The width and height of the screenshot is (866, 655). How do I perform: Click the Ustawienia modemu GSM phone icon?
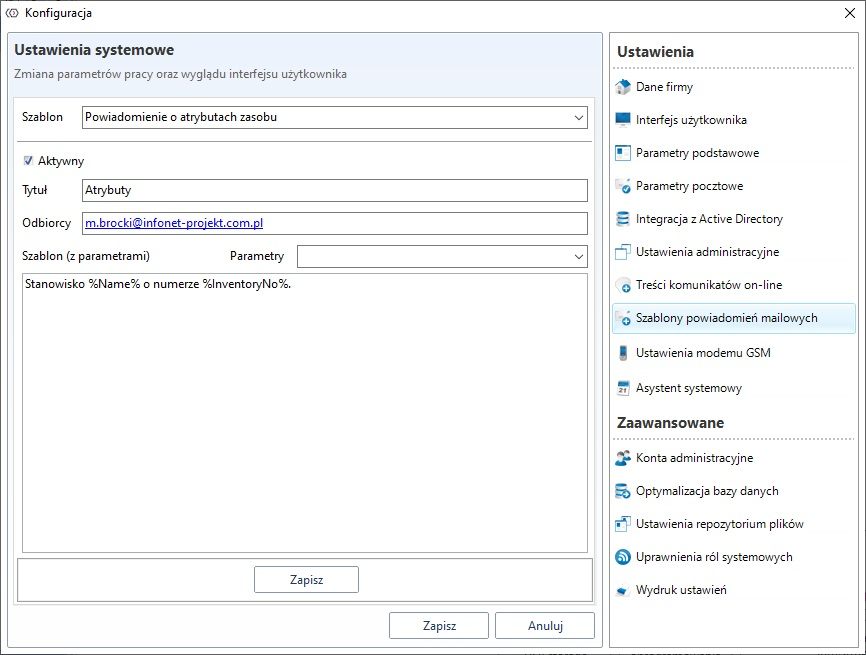[x=623, y=353]
